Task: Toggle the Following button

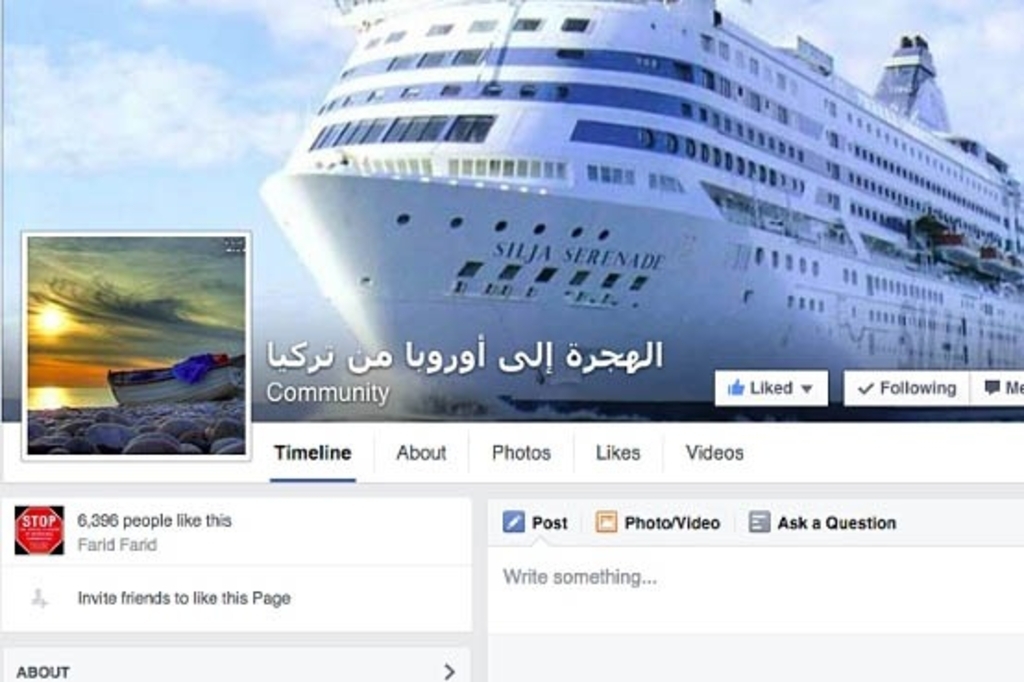Action: pyautogui.click(x=906, y=388)
